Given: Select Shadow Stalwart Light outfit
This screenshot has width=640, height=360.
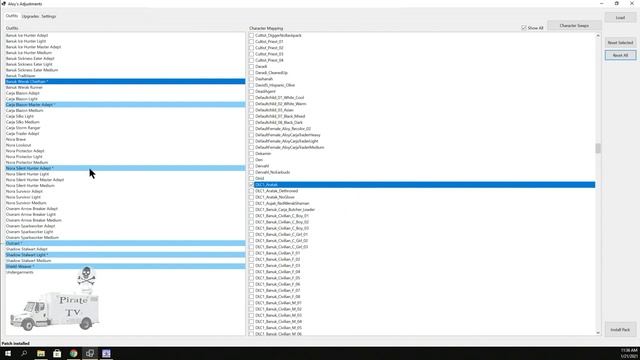Looking at the screenshot, I should (125, 255).
